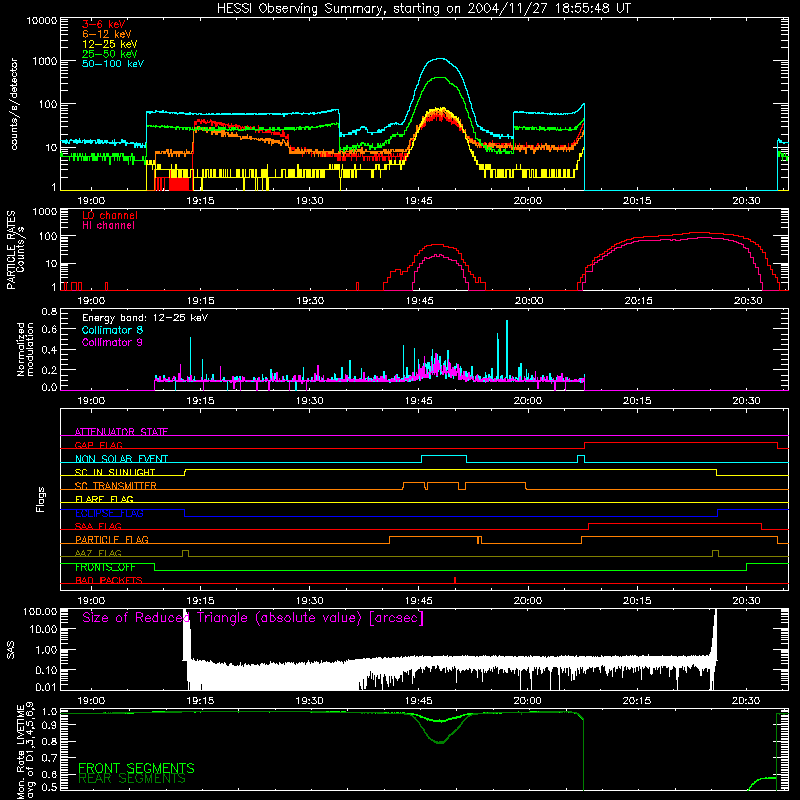Click the 'Collimator 9' legend label
Viewport: 800px width, 800px height.
point(112,342)
